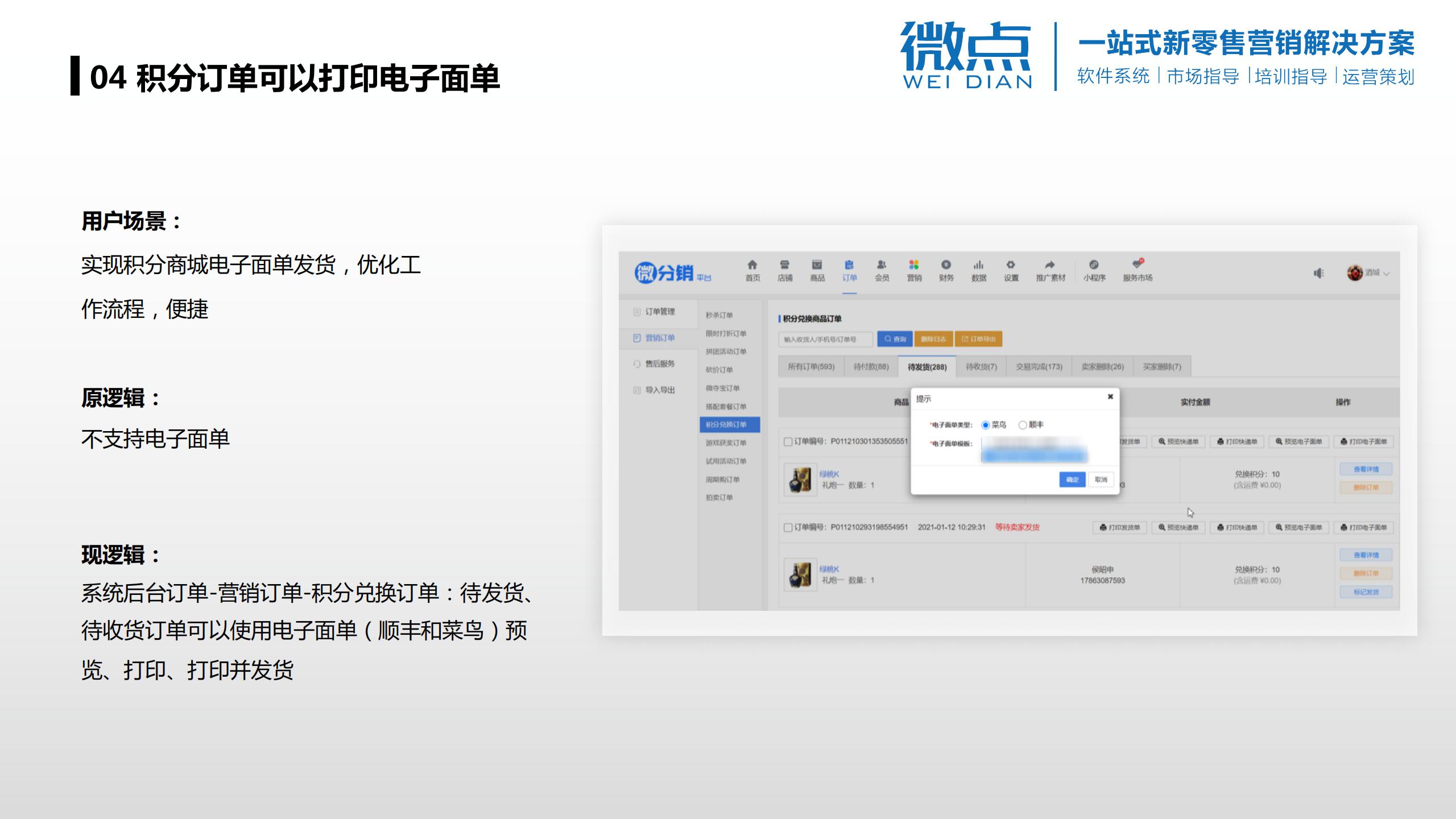Screen dimensions: 1456x819
Task: Open the 首页 home icon in the top nav
Action: [x=752, y=265]
